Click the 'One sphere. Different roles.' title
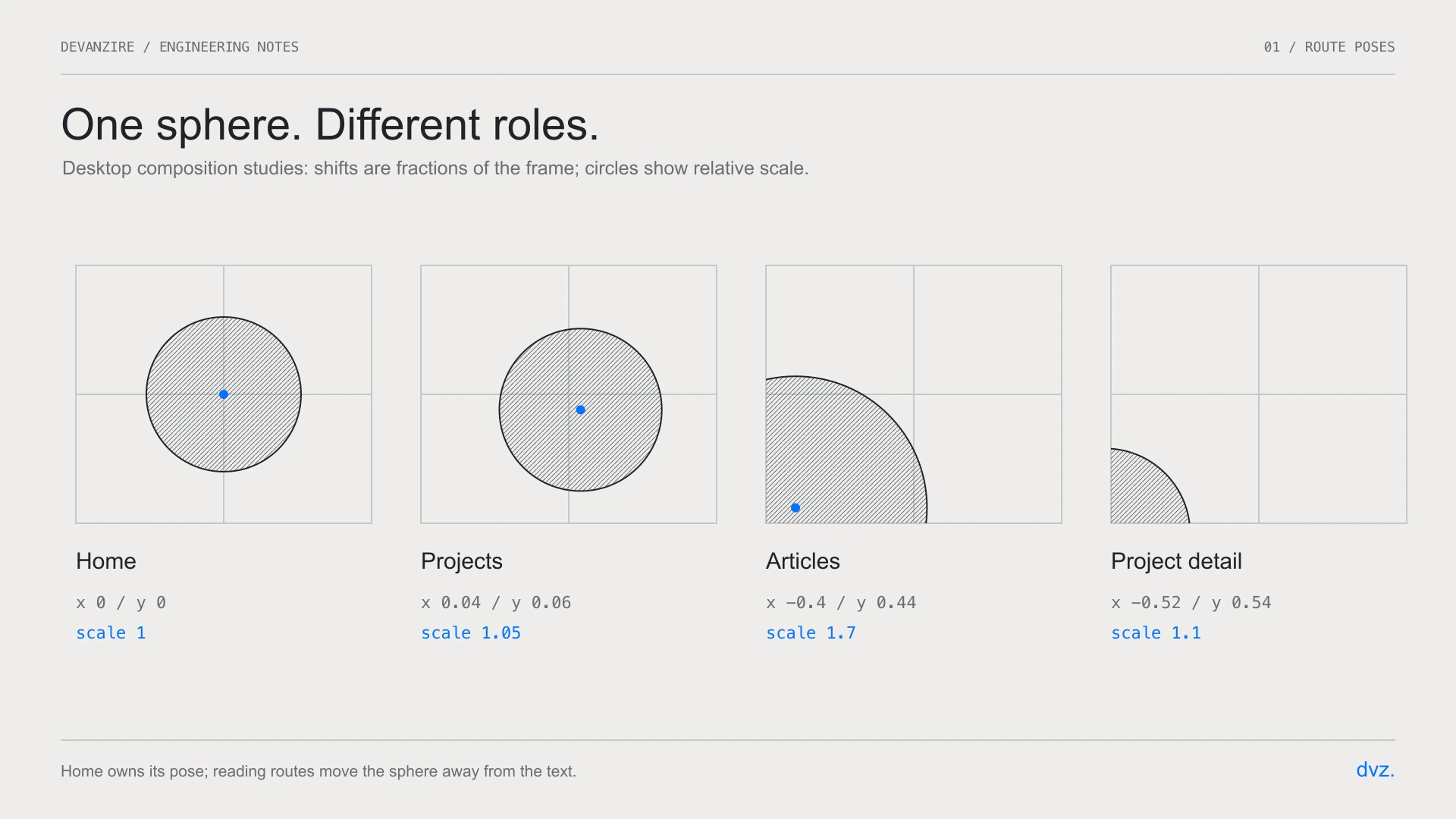The width and height of the screenshot is (1456, 819). coord(330,124)
